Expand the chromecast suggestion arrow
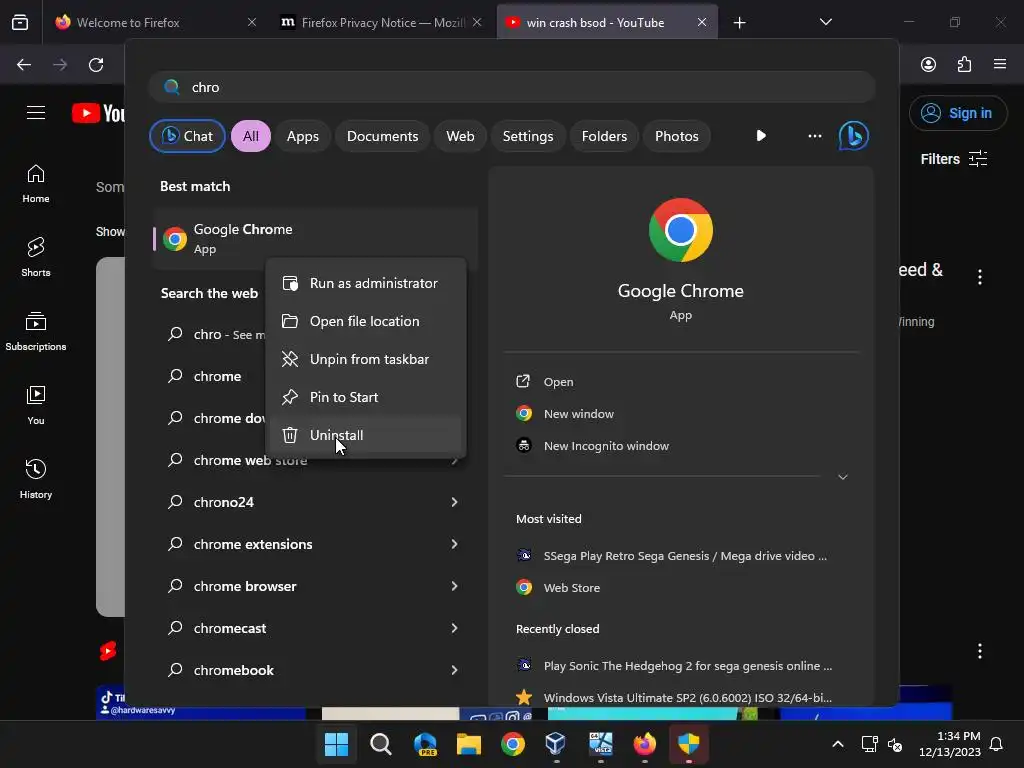 pos(455,628)
